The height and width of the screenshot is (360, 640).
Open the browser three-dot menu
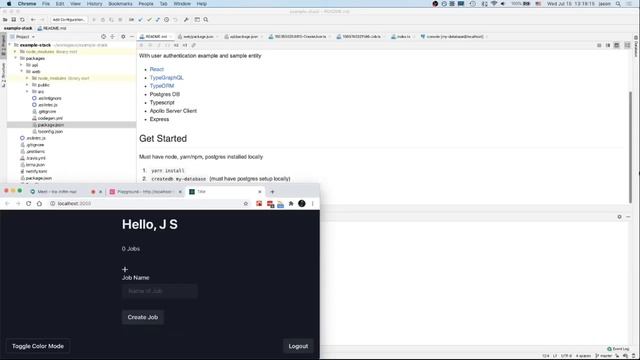coord(313,203)
